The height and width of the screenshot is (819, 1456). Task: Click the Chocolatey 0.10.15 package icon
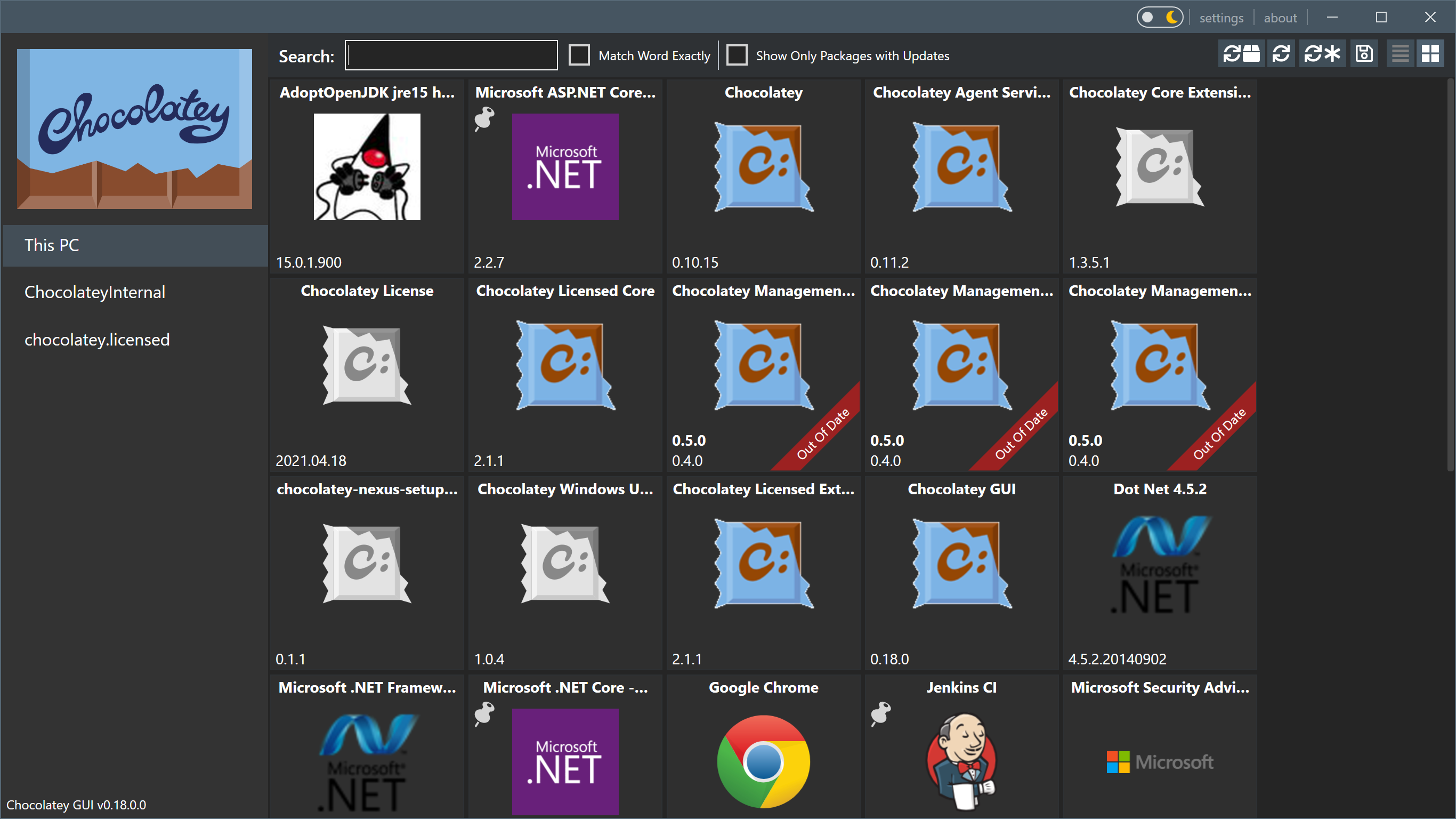[764, 167]
